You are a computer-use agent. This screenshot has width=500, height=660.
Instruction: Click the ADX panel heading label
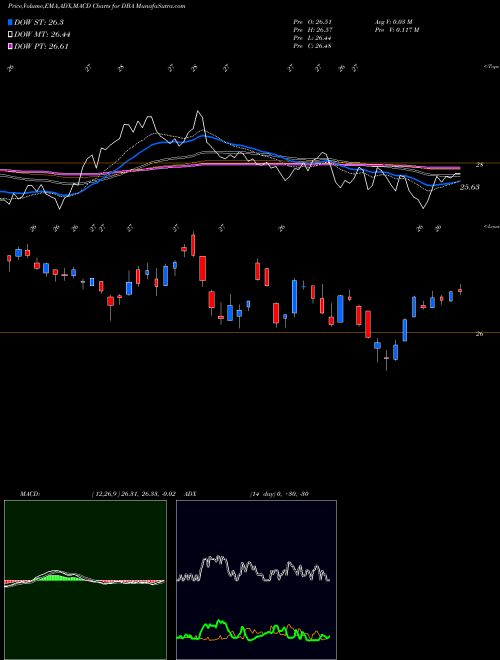click(191, 494)
